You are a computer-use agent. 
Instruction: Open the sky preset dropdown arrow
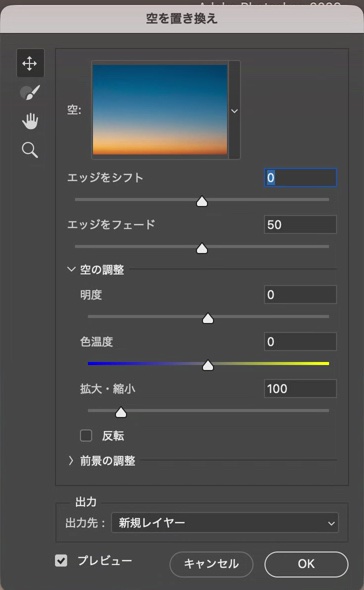(235, 111)
